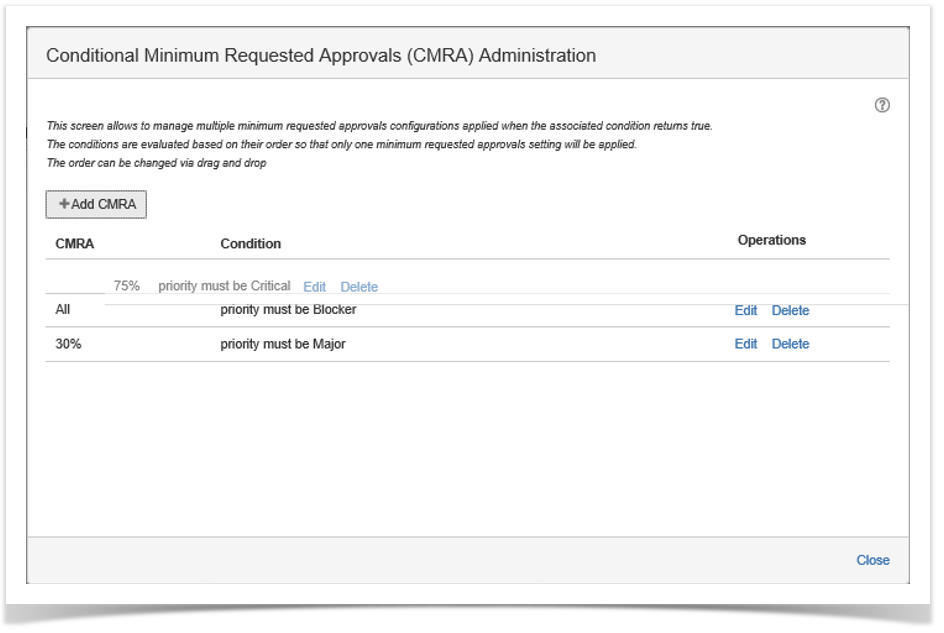Select the All value in Blocker row

(63, 310)
